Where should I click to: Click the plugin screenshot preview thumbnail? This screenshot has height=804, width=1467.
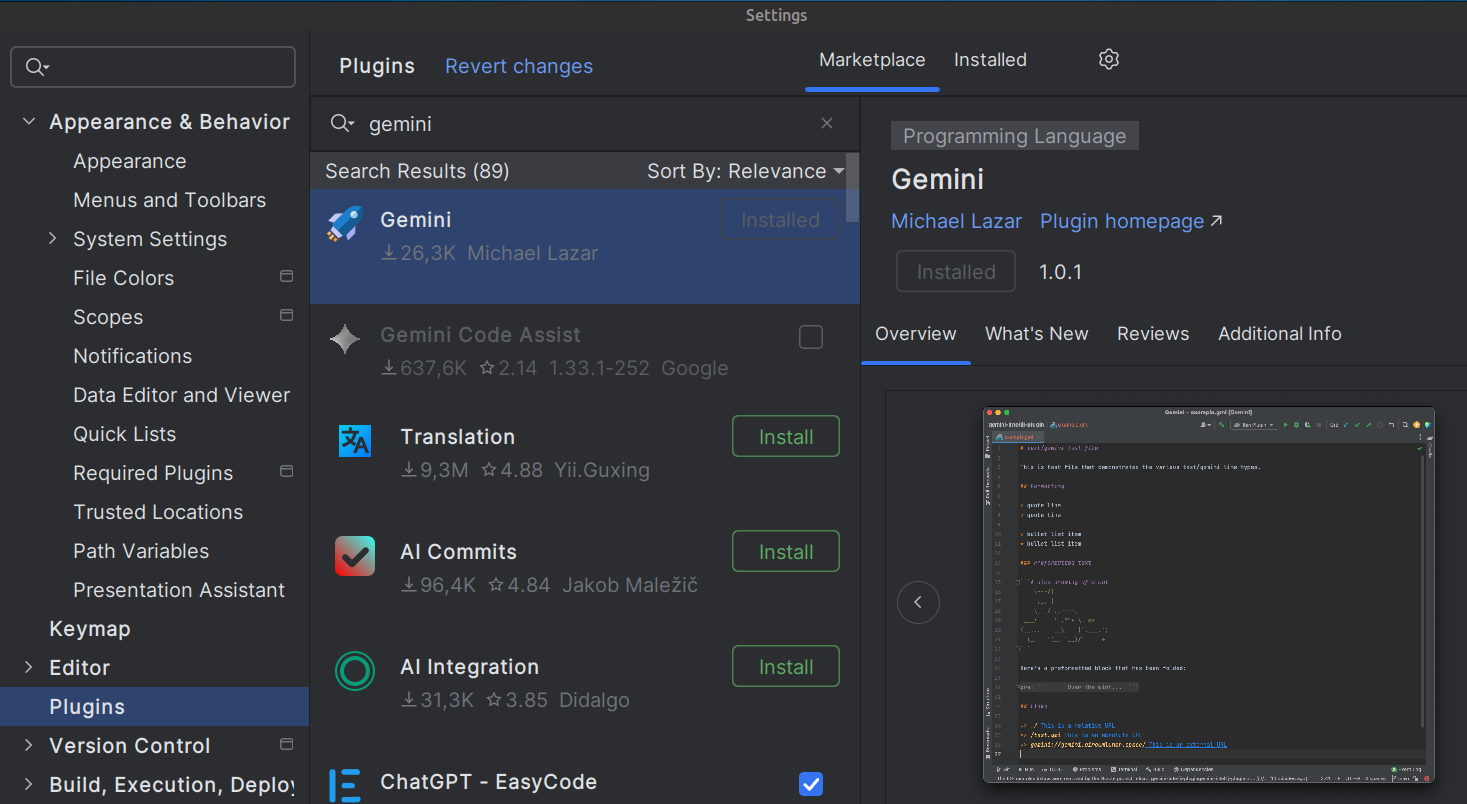[1208, 595]
